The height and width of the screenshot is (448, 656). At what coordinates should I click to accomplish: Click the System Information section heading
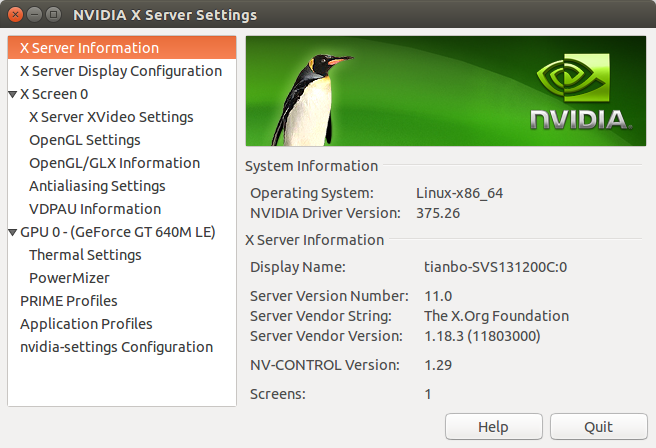[312, 166]
